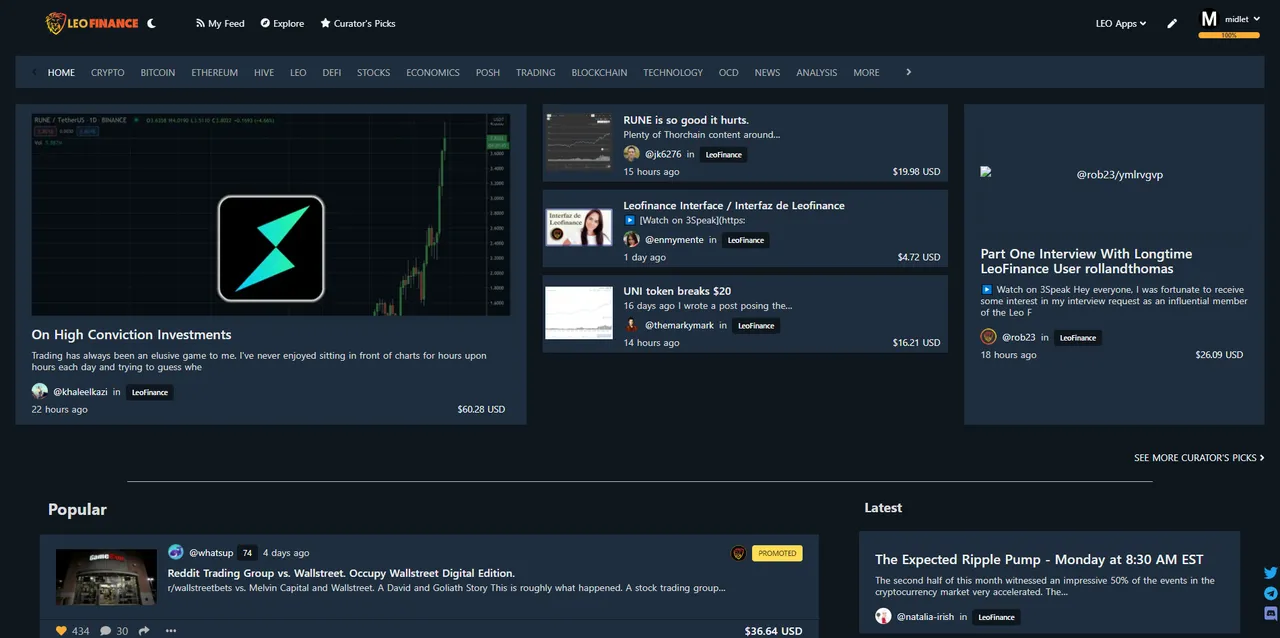Screen dimensions: 1280x638
Task: Open @khaleelkazi profile link
Action: coord(79,392)
